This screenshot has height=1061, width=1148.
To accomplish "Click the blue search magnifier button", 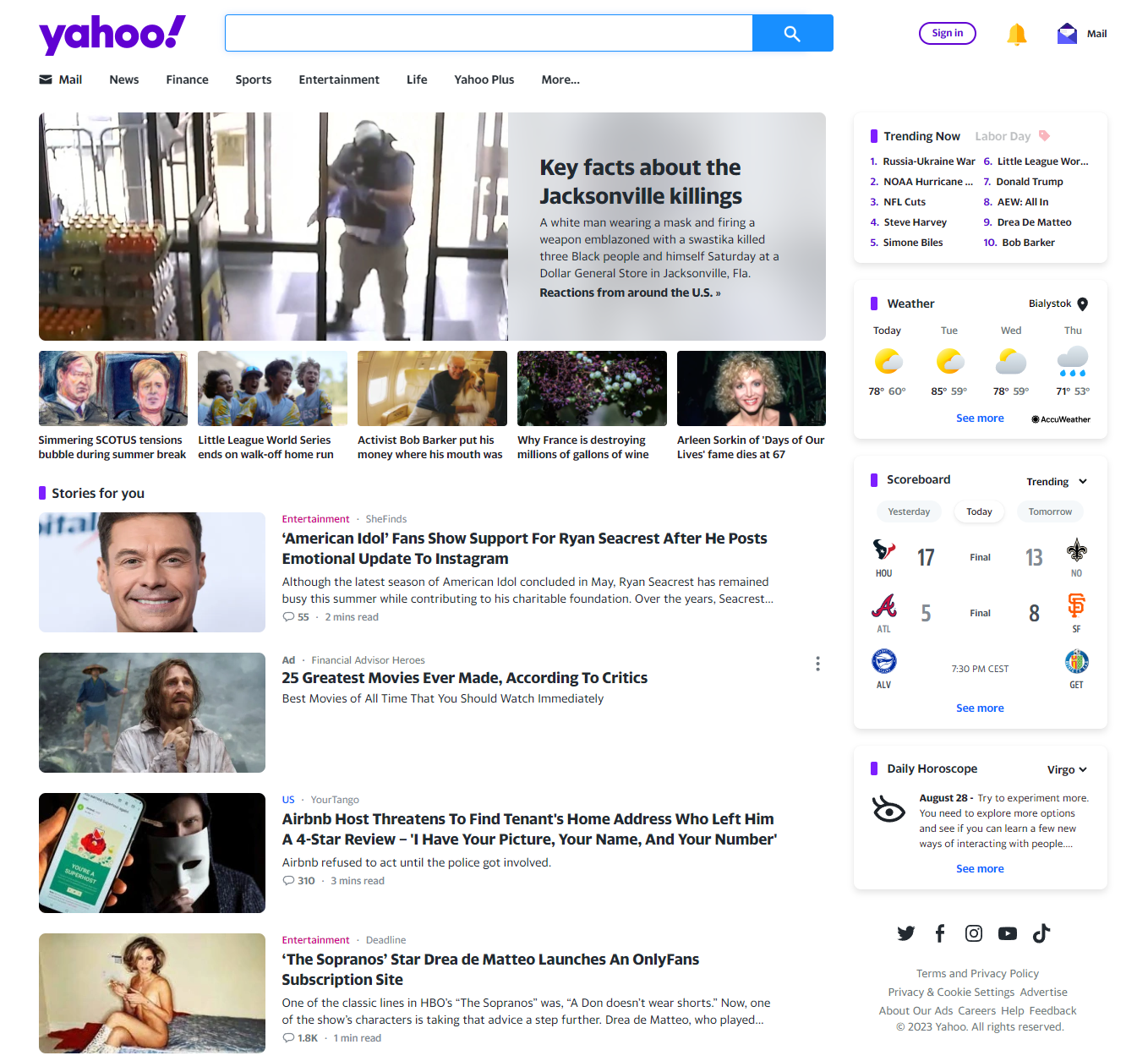I will pos(792,33).
